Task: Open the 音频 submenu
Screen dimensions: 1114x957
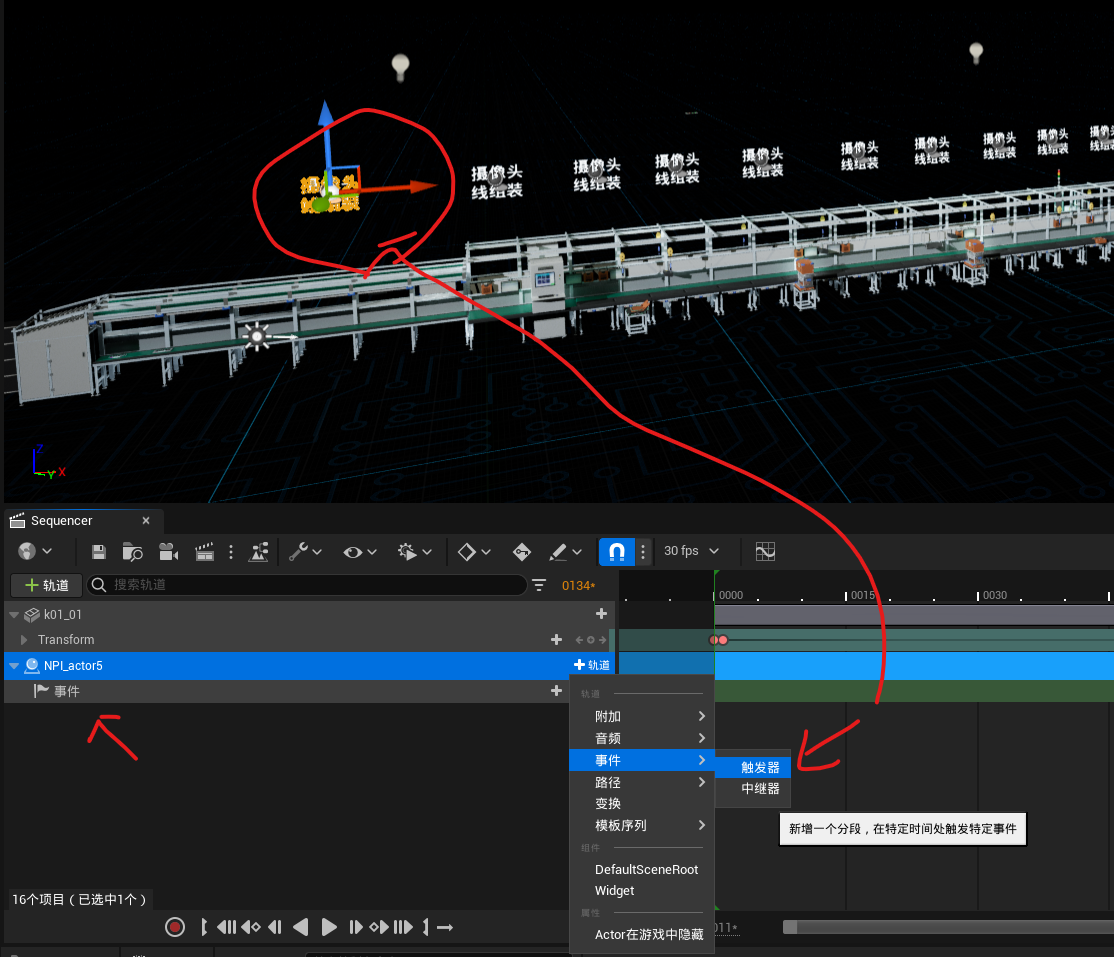Action: (x=642, y=738)
